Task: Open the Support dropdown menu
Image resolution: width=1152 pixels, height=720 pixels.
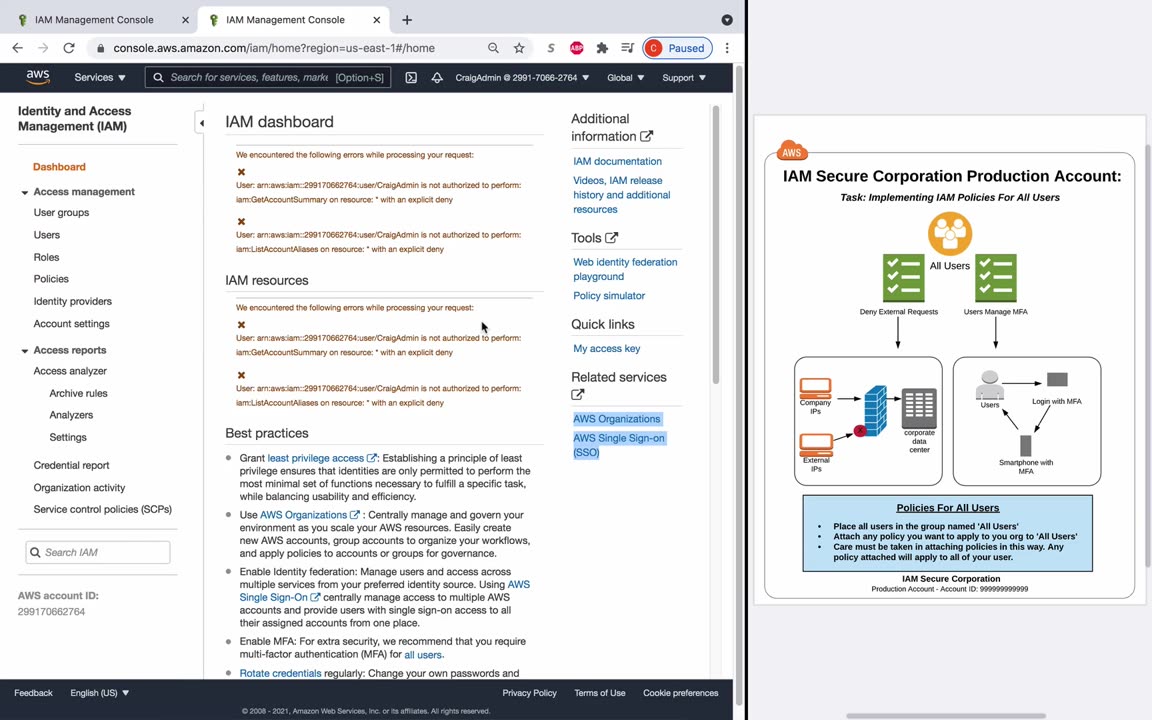Action: click(x=683, y=77)
